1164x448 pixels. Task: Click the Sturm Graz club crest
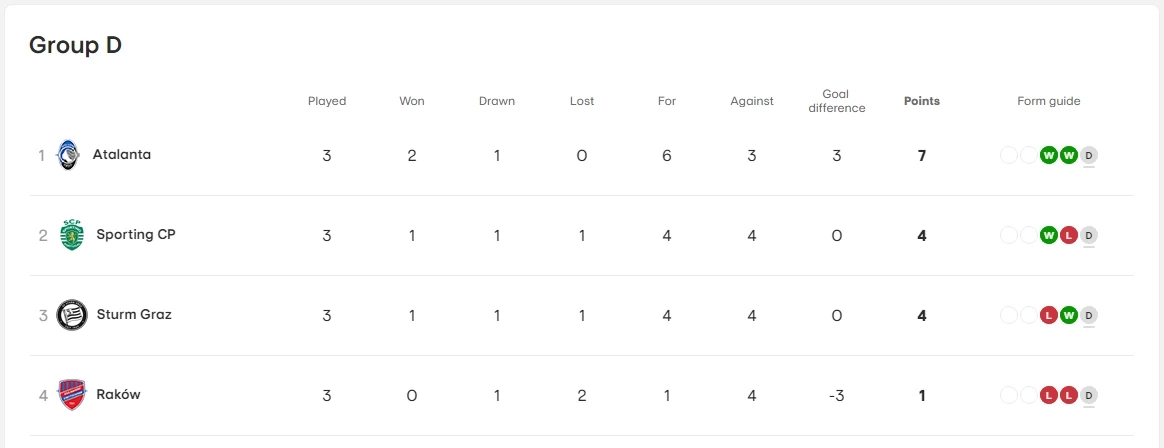[x=71, y=315]
